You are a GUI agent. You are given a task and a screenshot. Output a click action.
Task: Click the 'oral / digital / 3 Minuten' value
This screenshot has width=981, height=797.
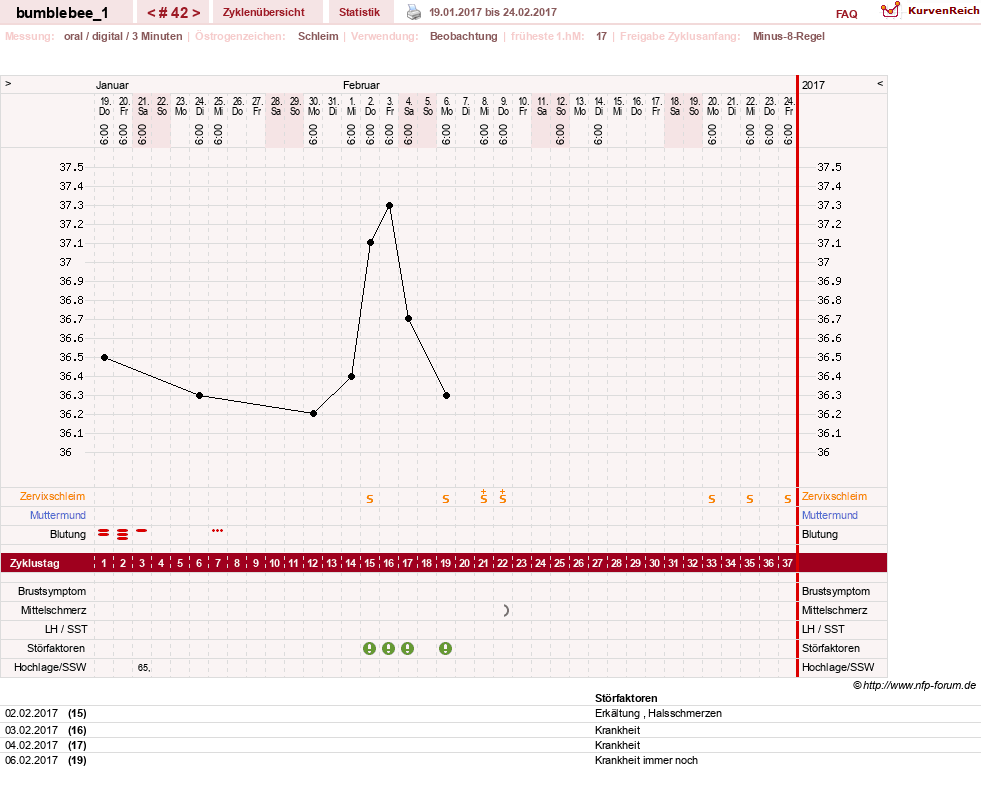[123, 36]
